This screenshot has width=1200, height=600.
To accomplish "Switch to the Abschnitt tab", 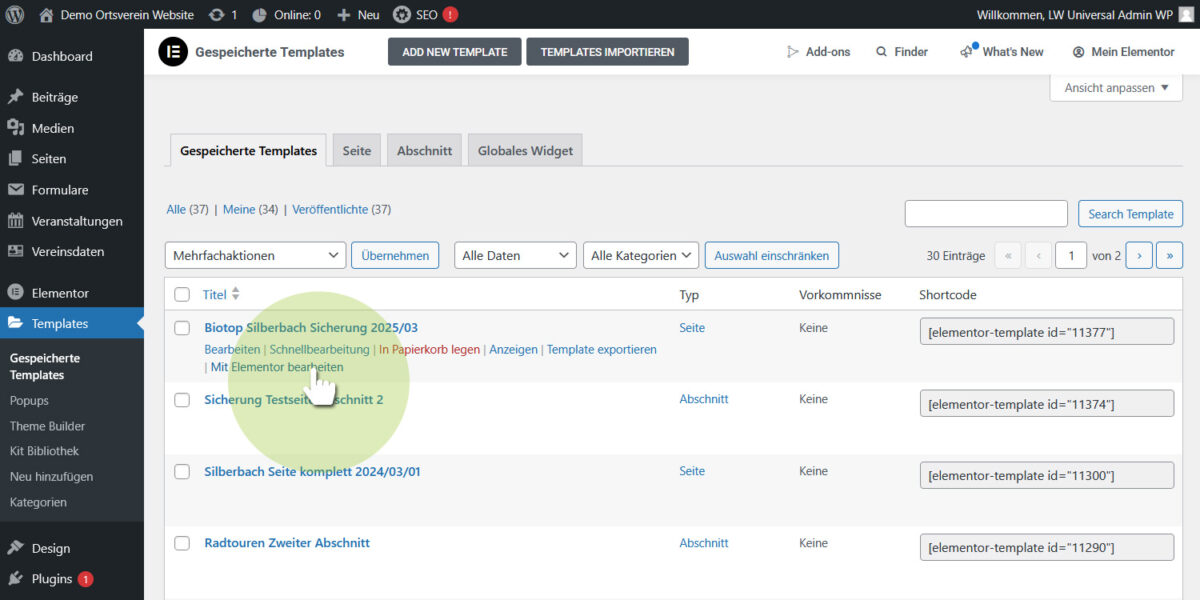I will (424, 151).
